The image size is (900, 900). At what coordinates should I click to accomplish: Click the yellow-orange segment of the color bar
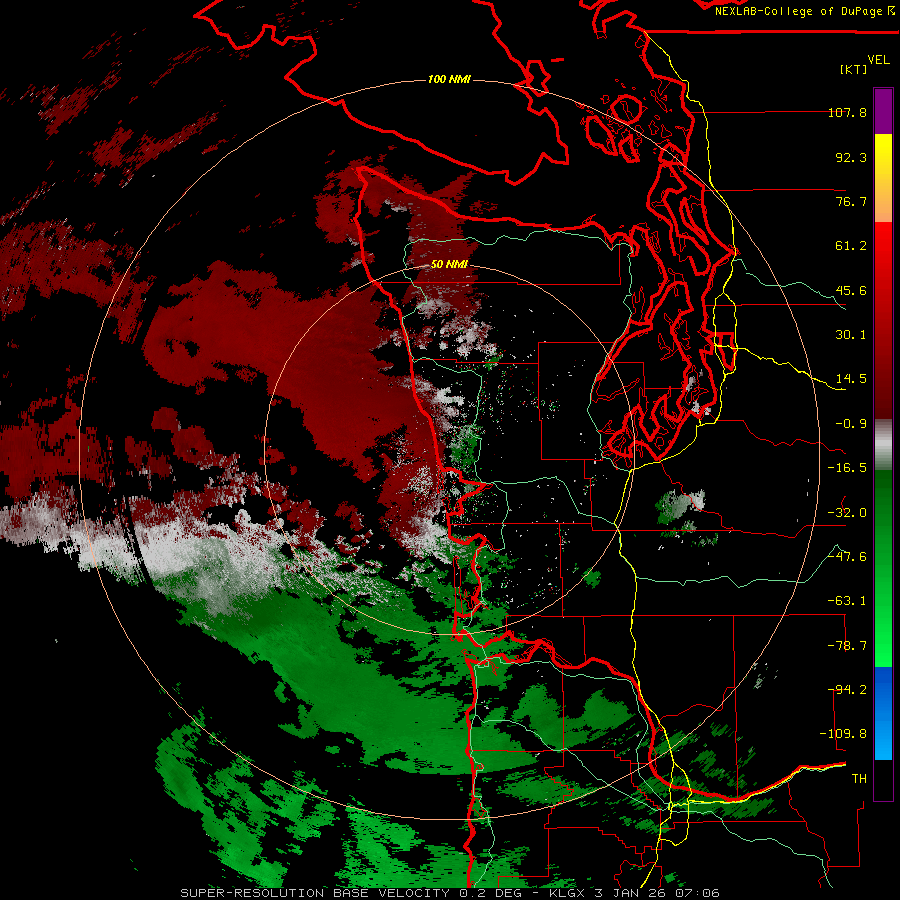tap(883, 178)
